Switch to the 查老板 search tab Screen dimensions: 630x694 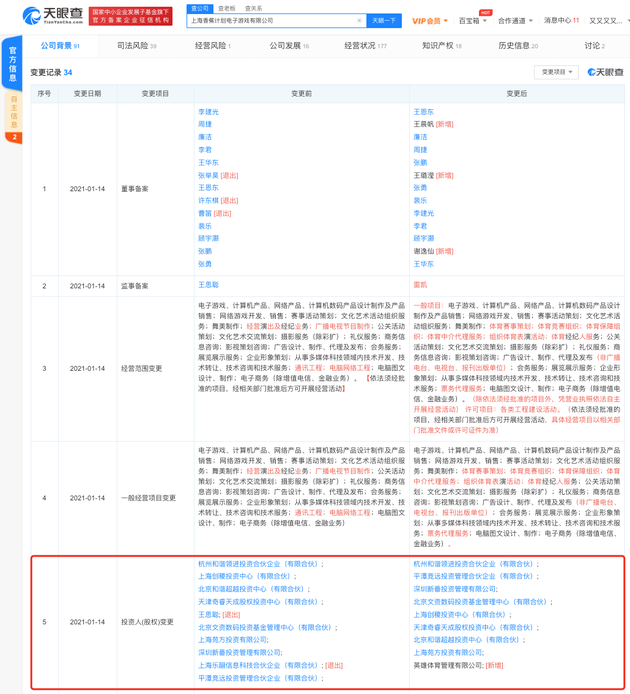pyautogui.click(x=227, y=8)
